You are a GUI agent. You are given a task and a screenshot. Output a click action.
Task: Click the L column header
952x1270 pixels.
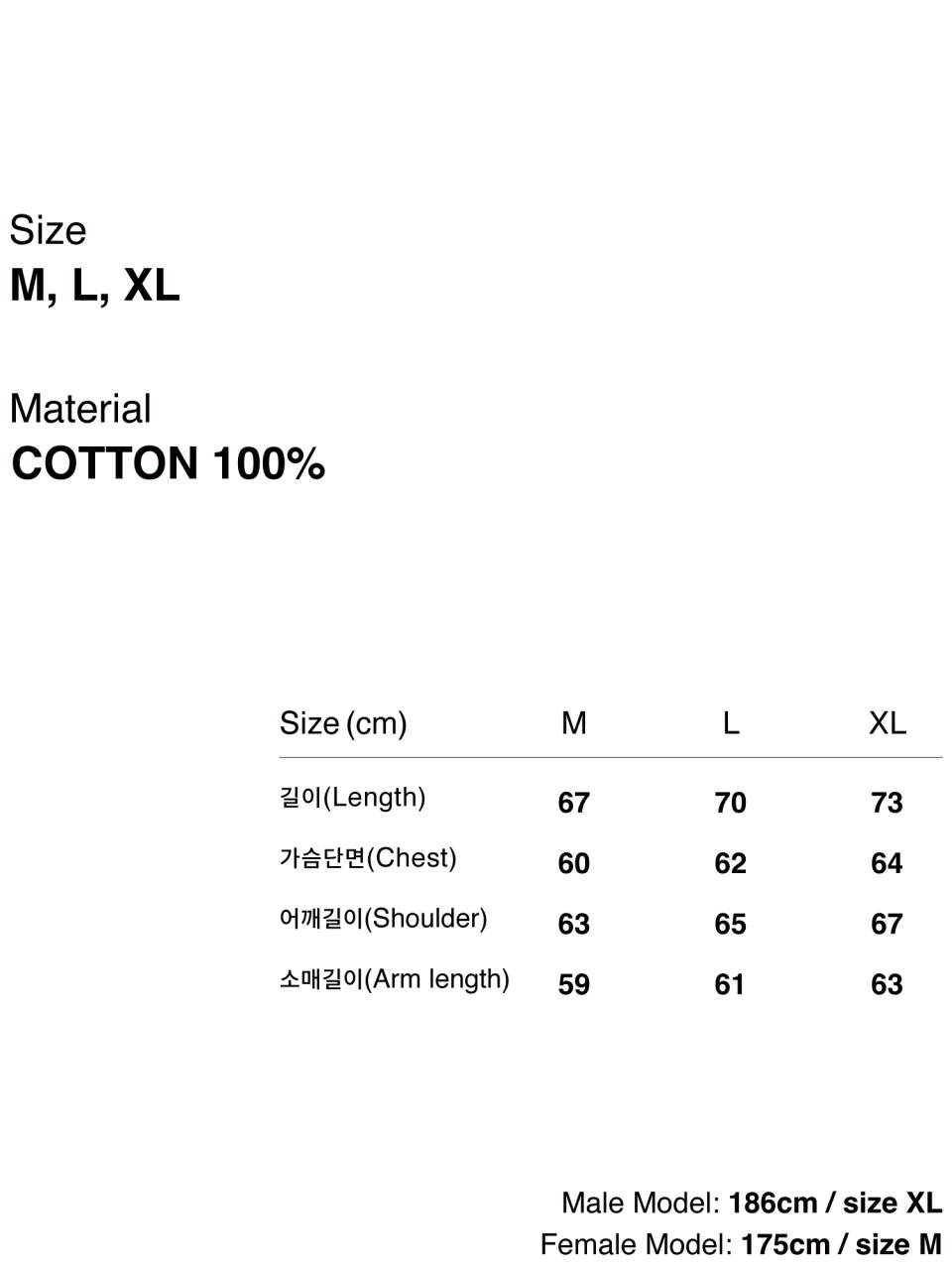731,723
